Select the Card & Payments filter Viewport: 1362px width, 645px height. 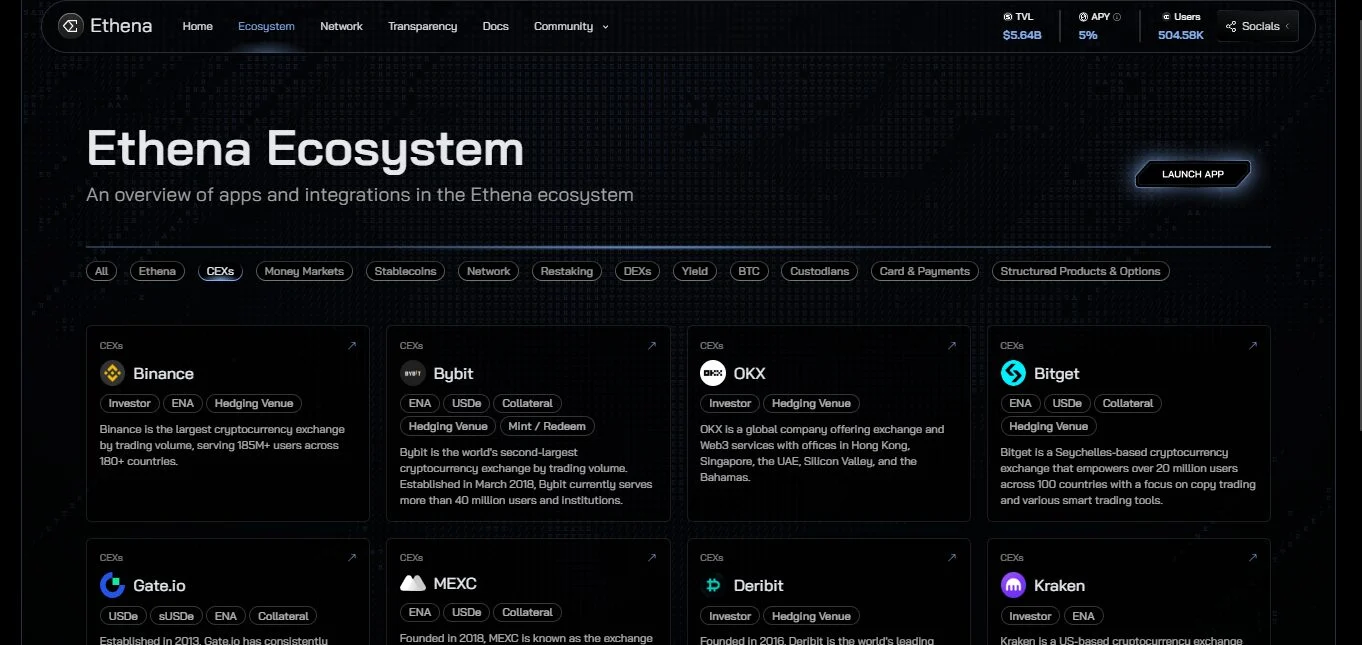coord(925,271)
